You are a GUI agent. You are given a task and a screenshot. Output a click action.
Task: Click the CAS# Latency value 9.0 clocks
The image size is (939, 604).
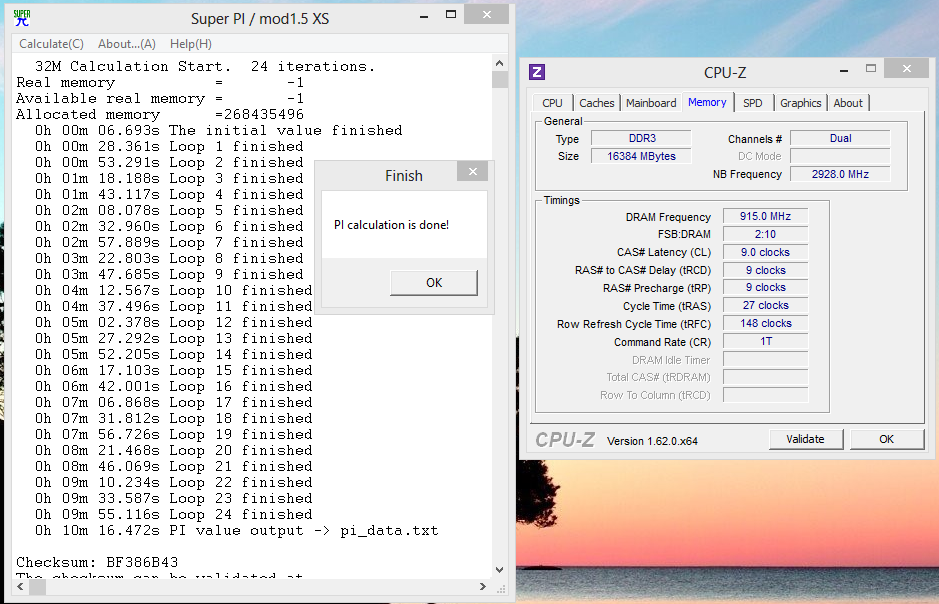[765, 252]
